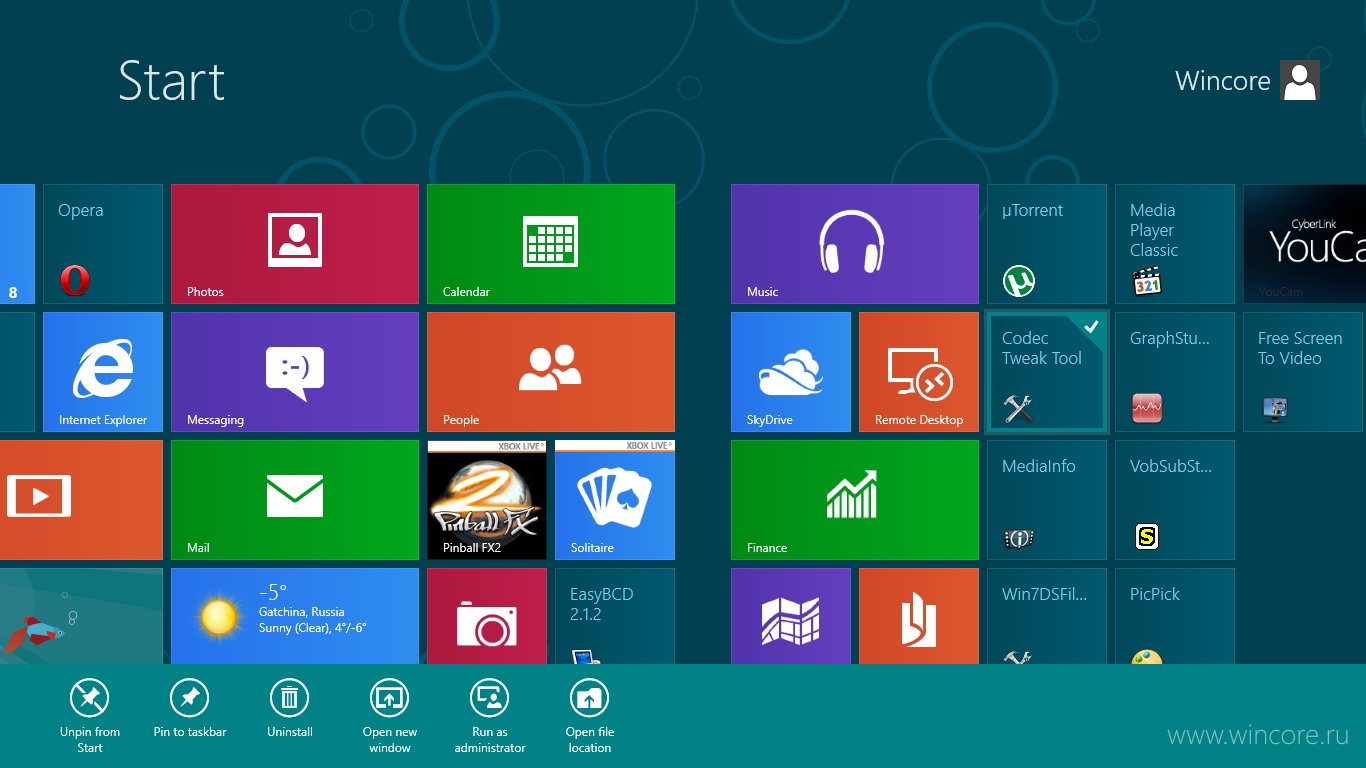This screenshot has width=1366, height=768.
Task: Open the Win7DSFilterTweaker tile
Action: pyautogui.click(x=1047, y=616)
